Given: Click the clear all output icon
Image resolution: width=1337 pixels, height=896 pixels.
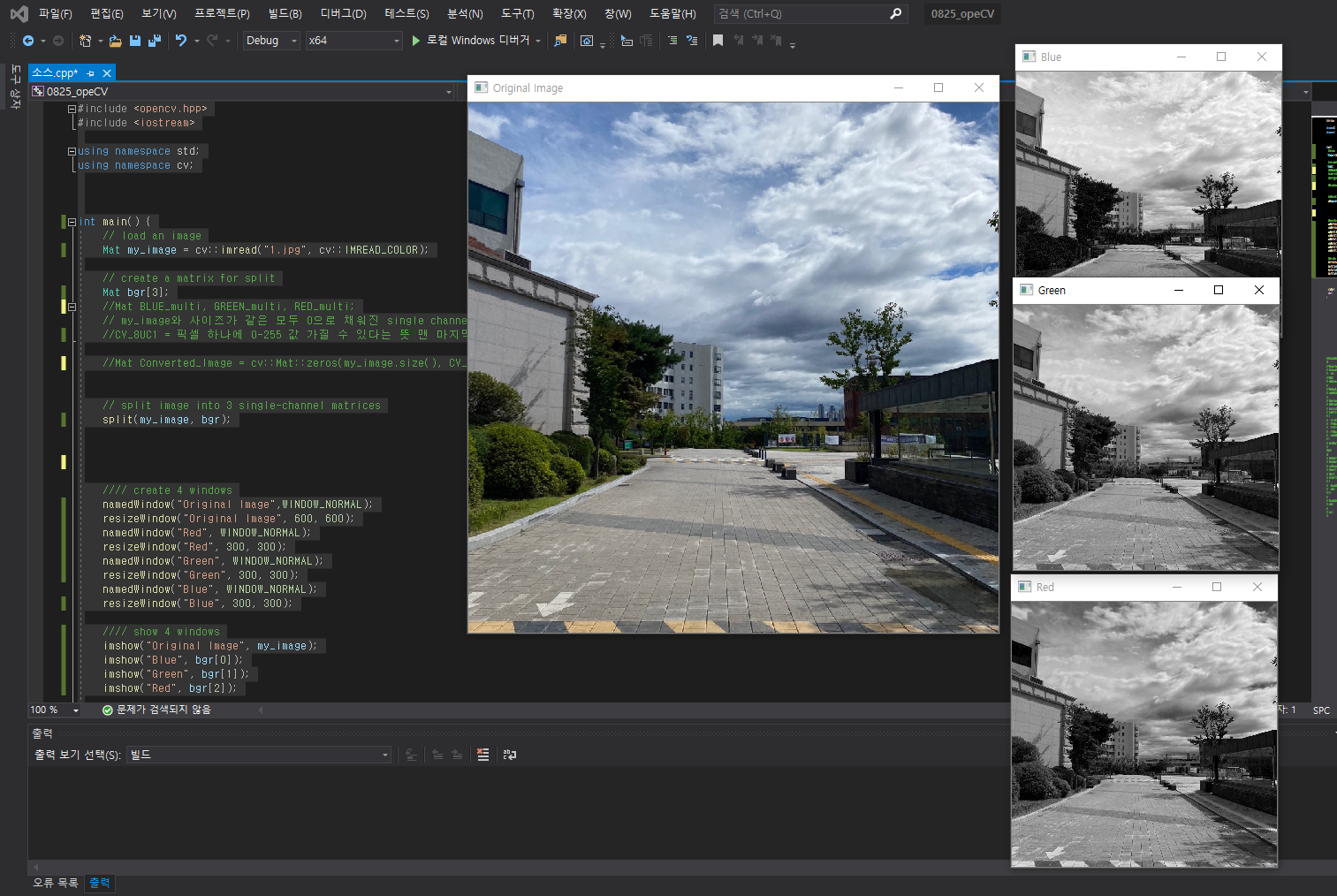Looking at the screenshot, I should click(482, 755).
